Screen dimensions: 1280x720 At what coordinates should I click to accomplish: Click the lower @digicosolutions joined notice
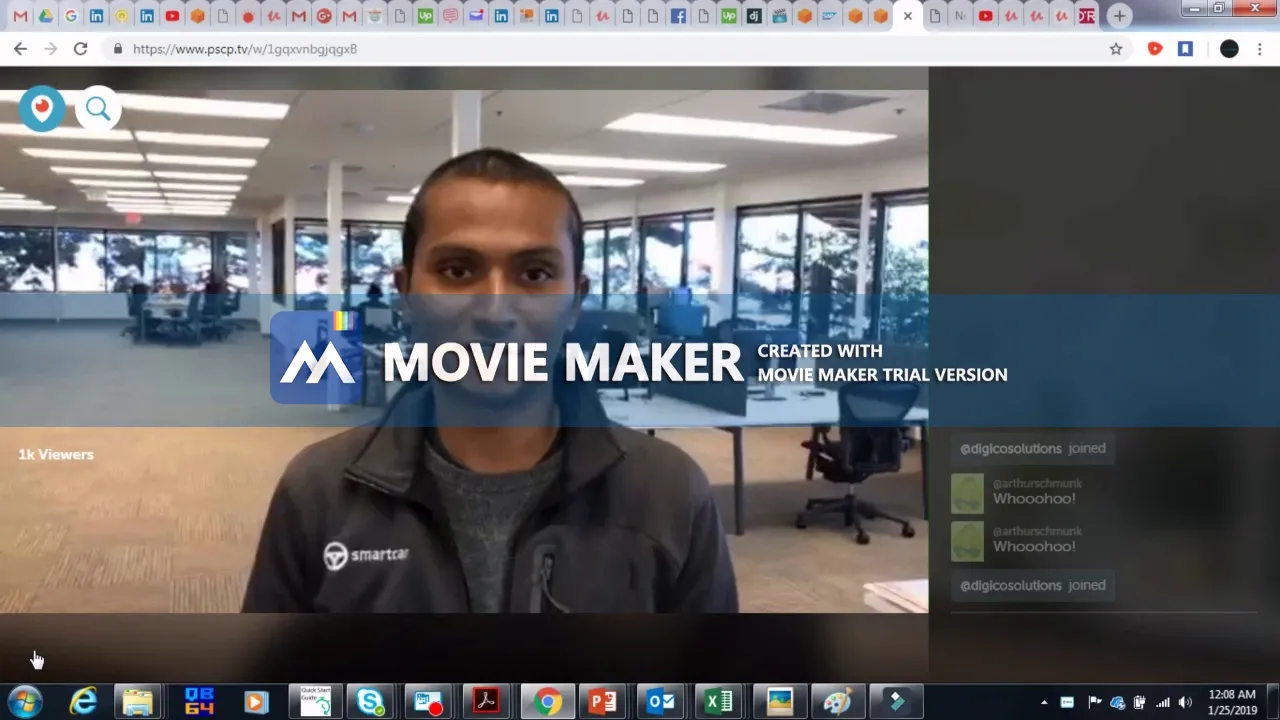1033,585
